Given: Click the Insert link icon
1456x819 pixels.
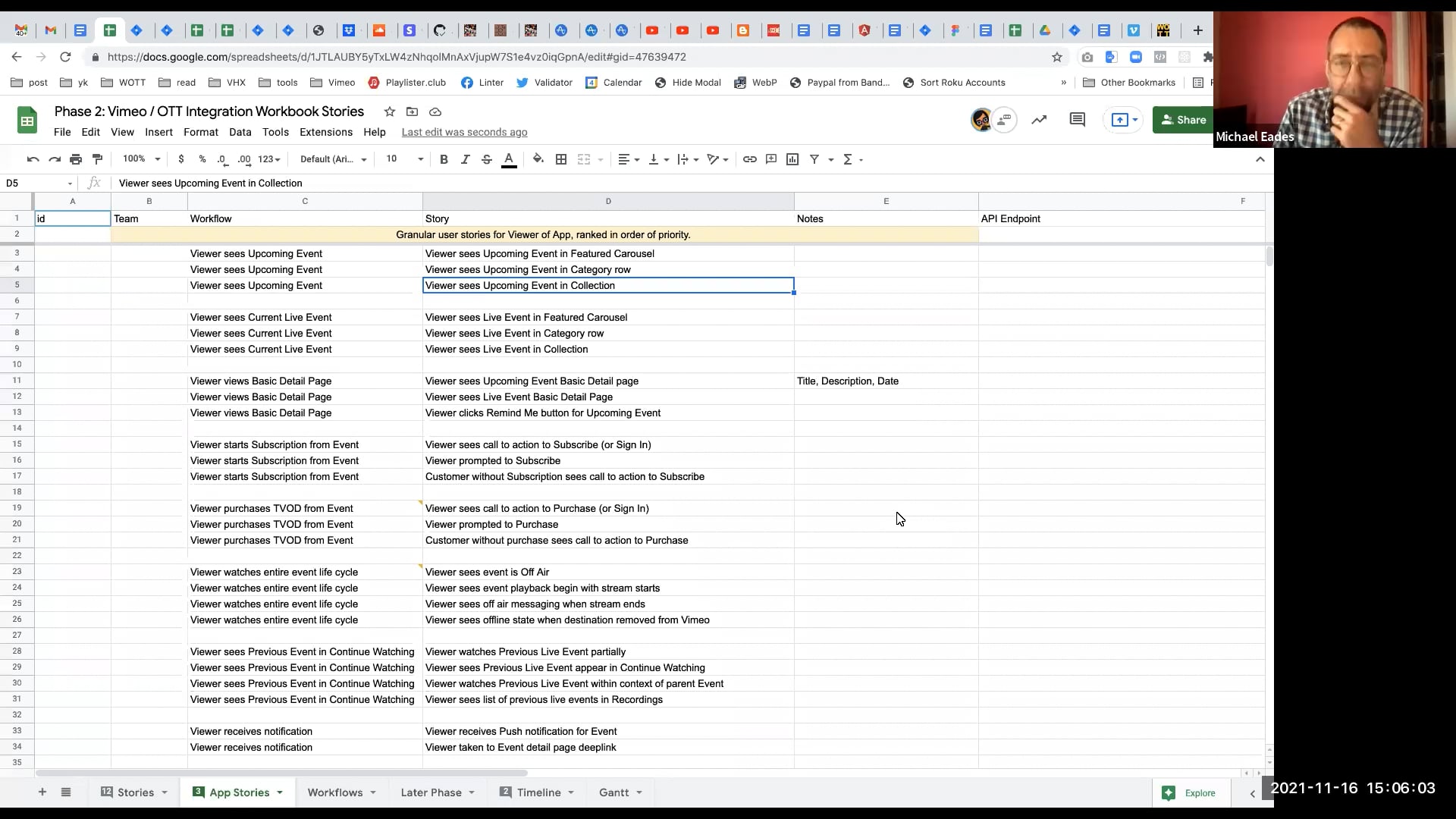Looking at the screenshot, I should (x=749, y=159).
